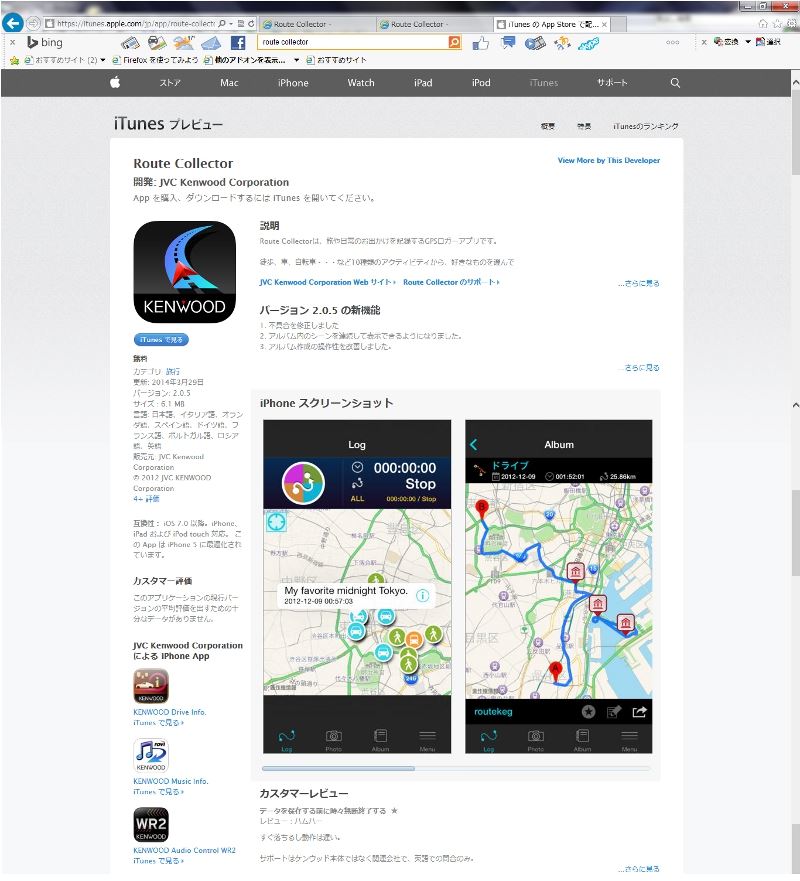Open the サポート menu in the Apple navigation
This screenshot has width=800, height=881.
(612, 83)
